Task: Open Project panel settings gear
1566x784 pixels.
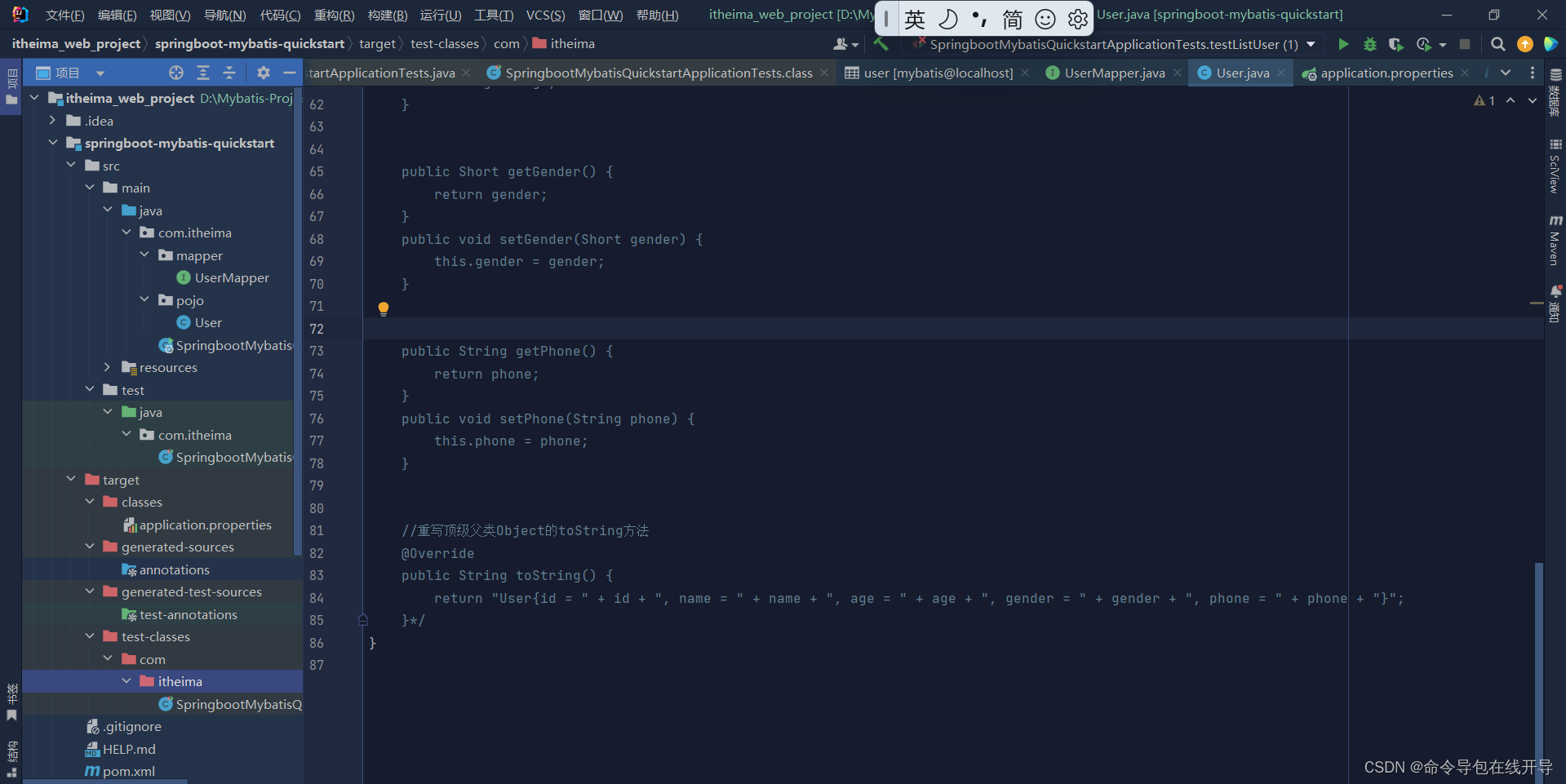Action: pos(263,73)
